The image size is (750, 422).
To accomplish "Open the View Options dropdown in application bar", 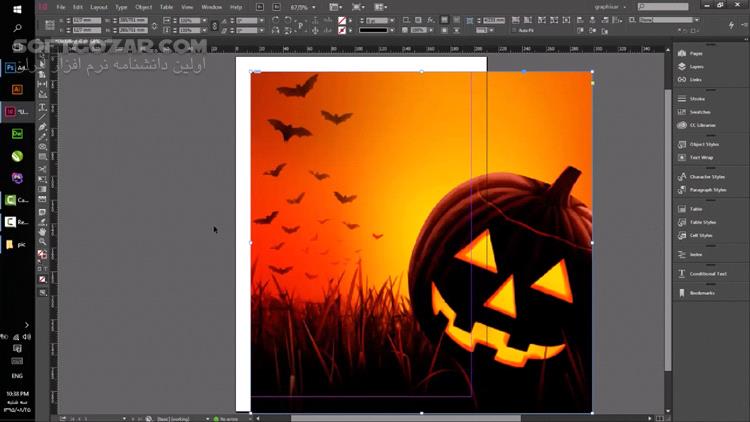I will coord(336,7).
